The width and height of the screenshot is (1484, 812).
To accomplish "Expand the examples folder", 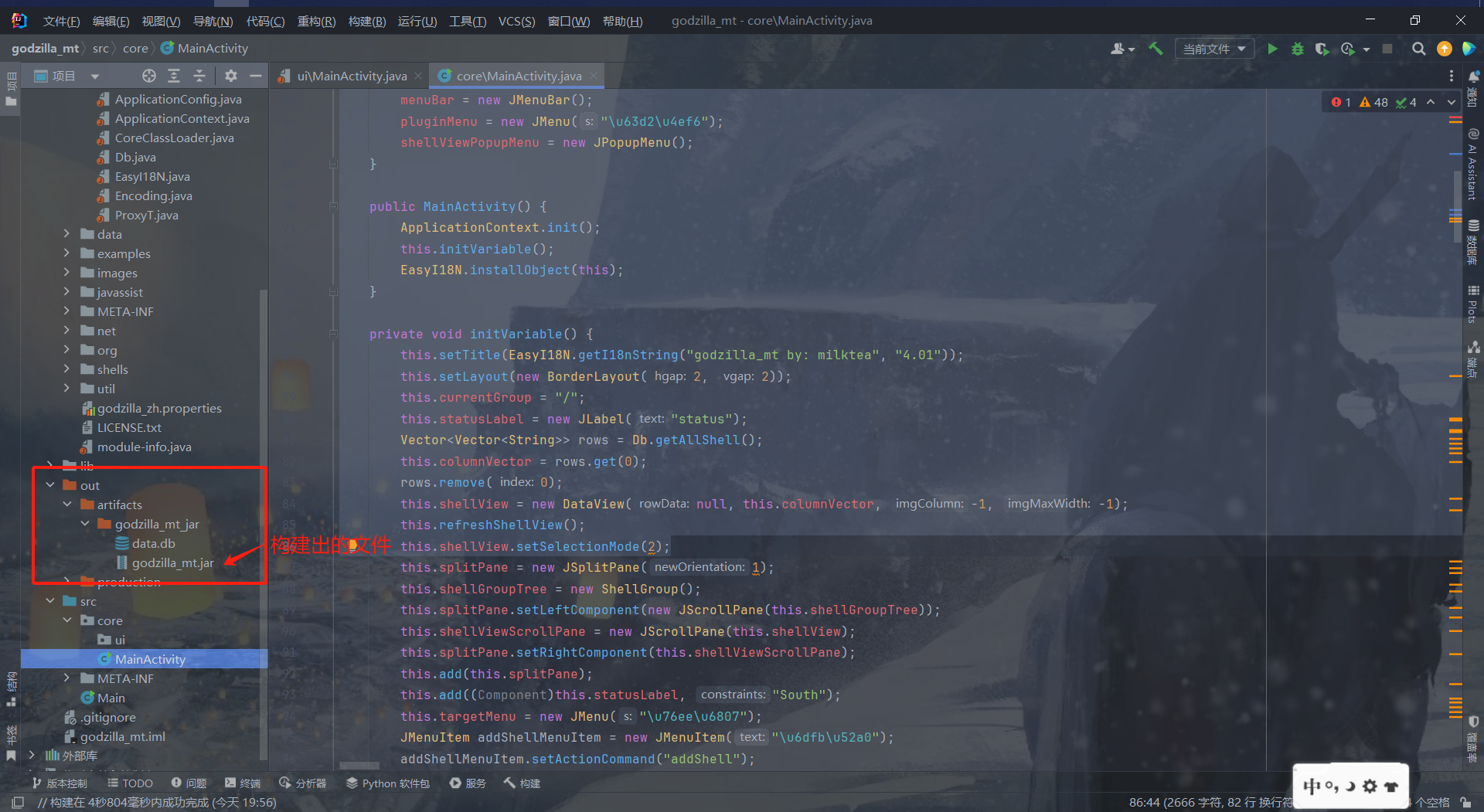I will (66, 253).
